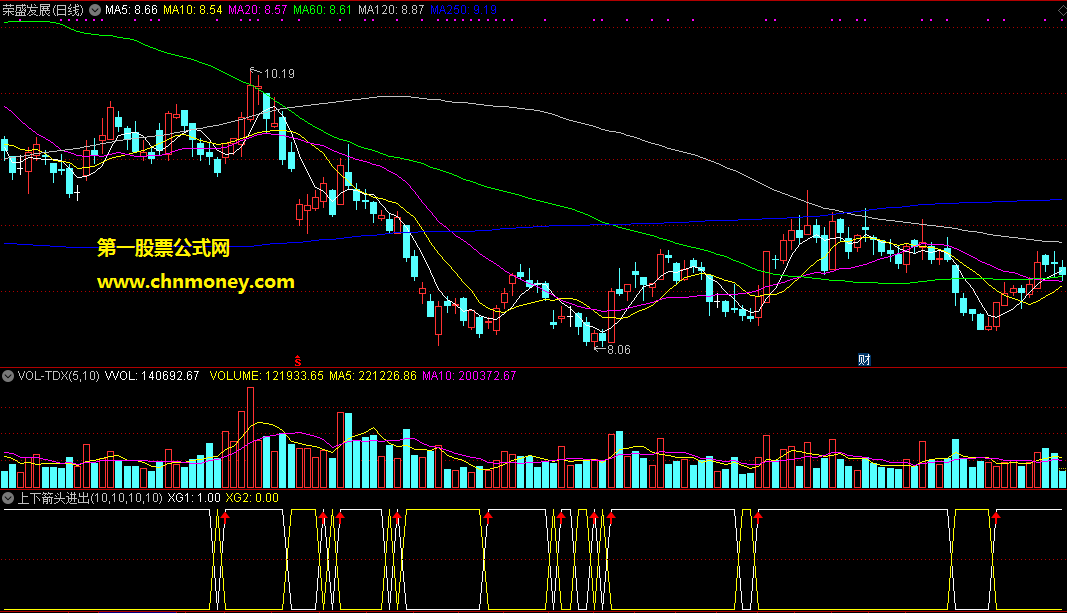Click the 8.06 low price label
Screen dimensions: 1067x613
619,350
